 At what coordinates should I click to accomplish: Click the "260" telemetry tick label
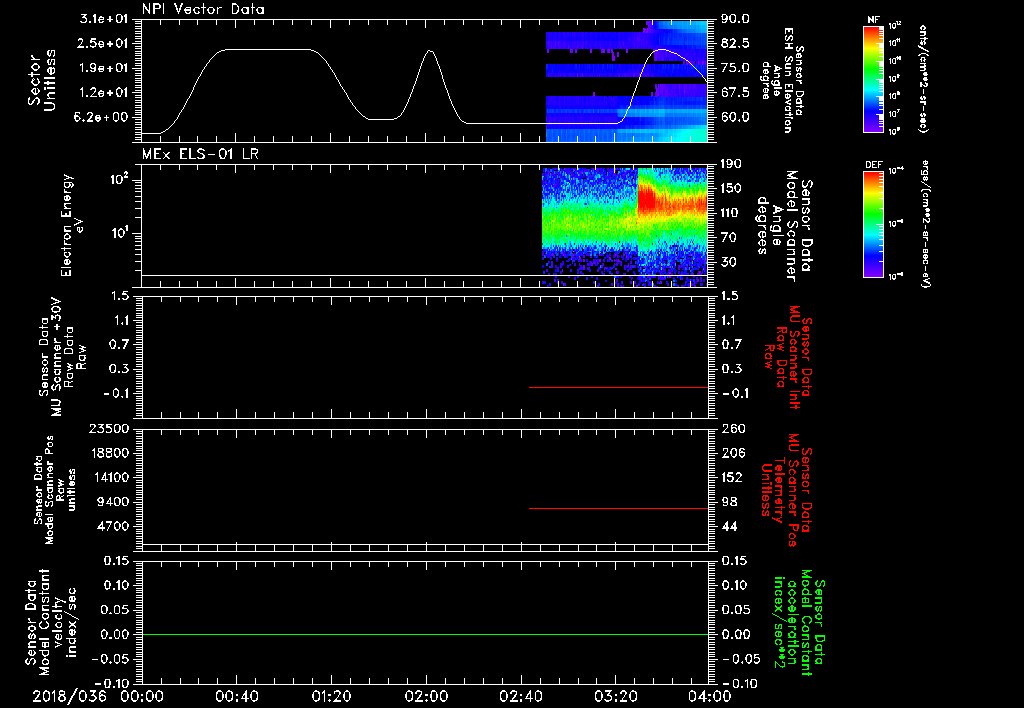pos(732,428)
